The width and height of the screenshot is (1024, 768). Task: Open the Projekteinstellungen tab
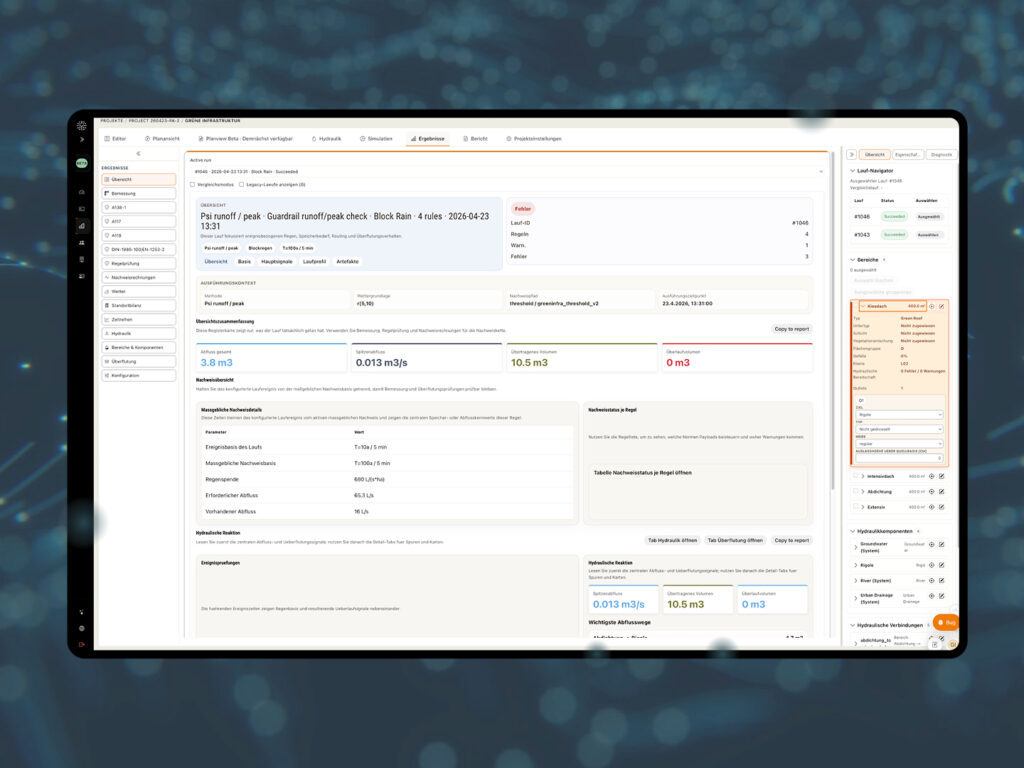point(534,139)
